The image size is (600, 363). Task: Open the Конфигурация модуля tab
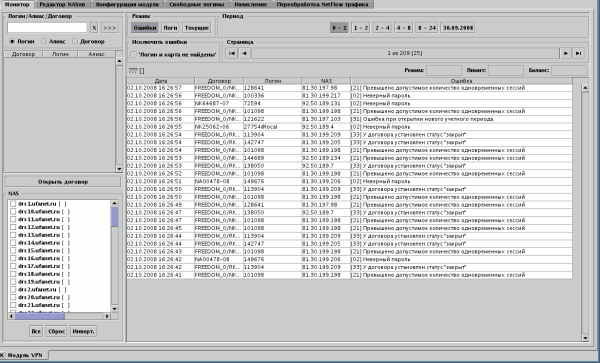click(x=127, y=4)
